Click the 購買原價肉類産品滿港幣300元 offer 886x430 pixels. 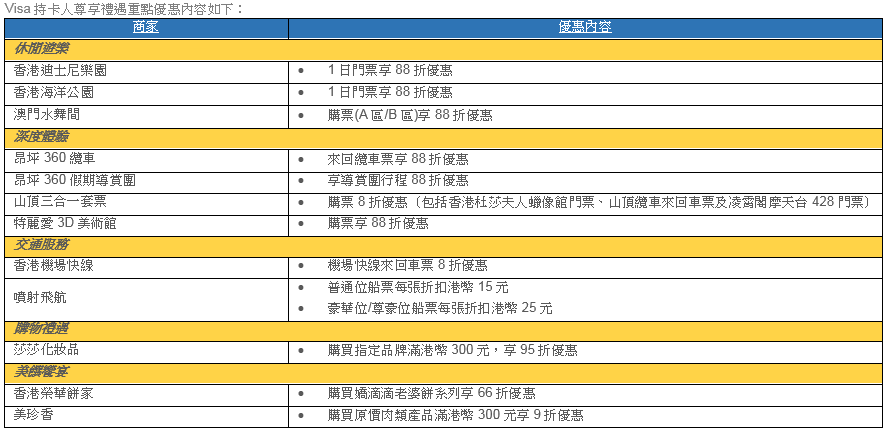point(455,416)
